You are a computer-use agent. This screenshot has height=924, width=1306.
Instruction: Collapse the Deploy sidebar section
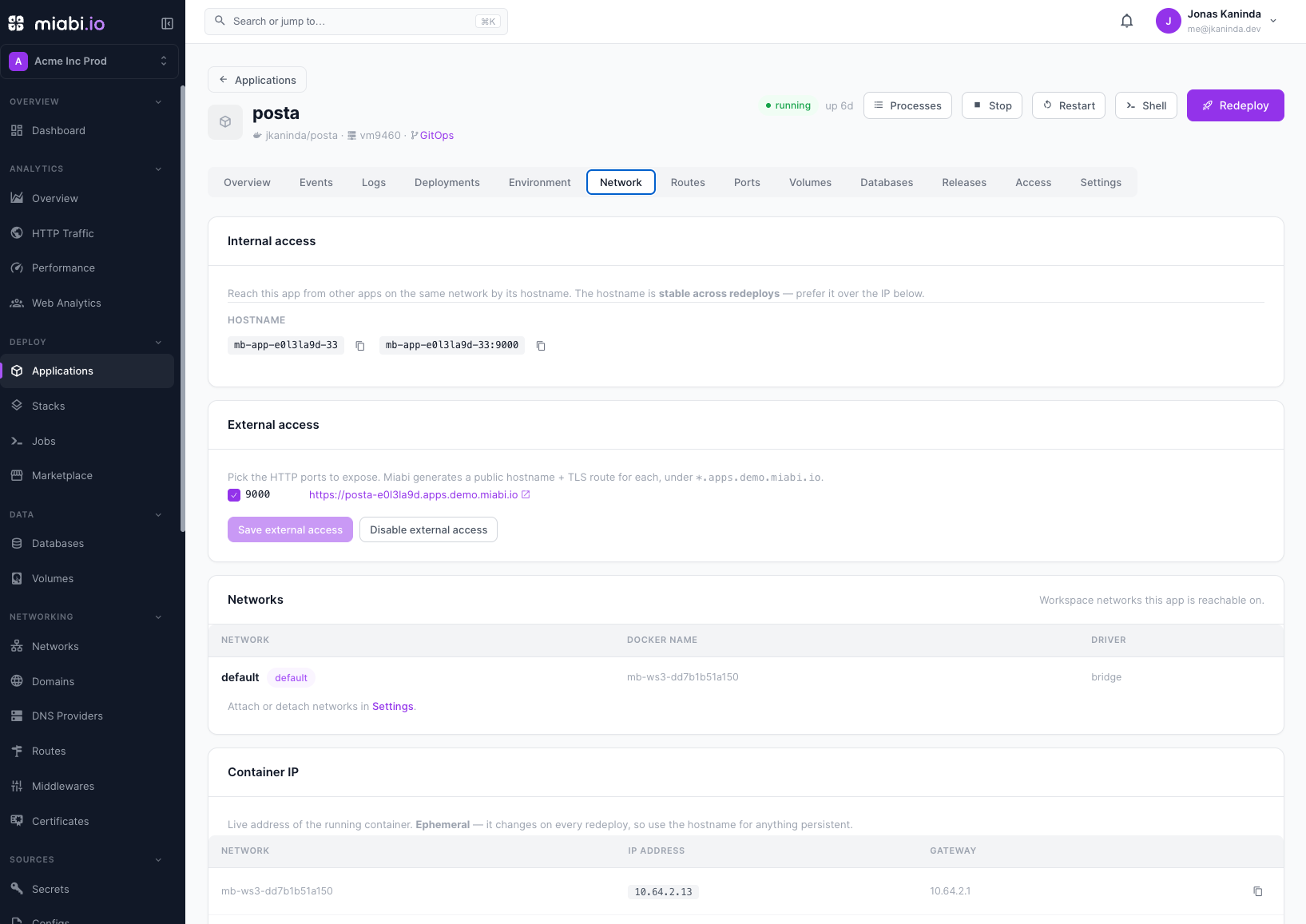(158, 343)
